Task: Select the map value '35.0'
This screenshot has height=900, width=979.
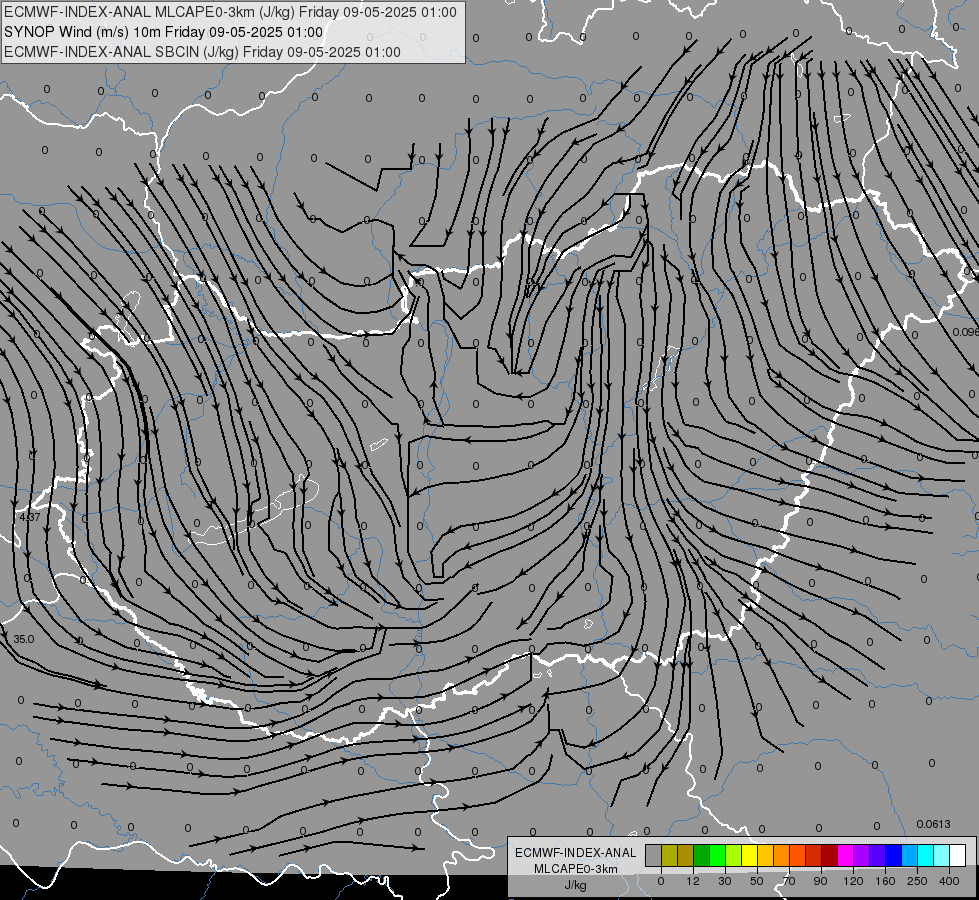Action: pyautogui.click(x=24, y=640)
